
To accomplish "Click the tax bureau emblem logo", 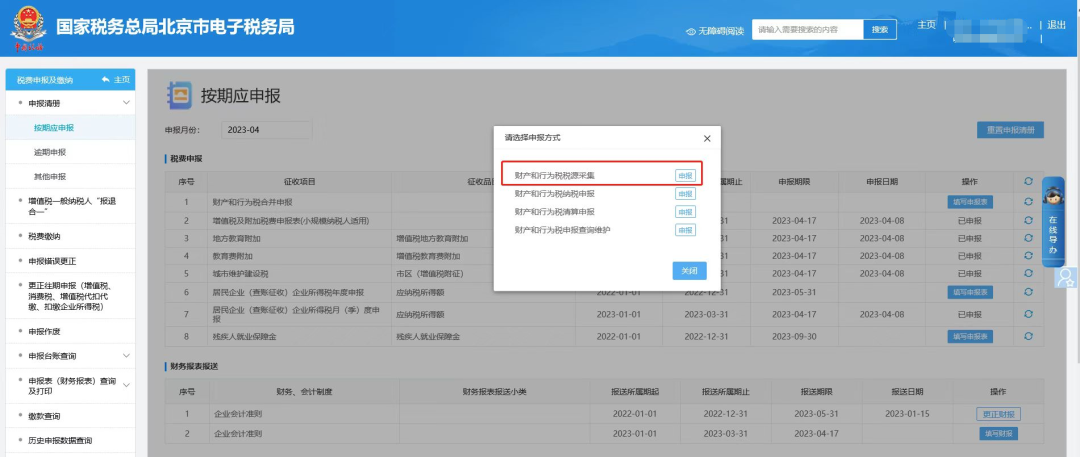I will coord(28,28).
